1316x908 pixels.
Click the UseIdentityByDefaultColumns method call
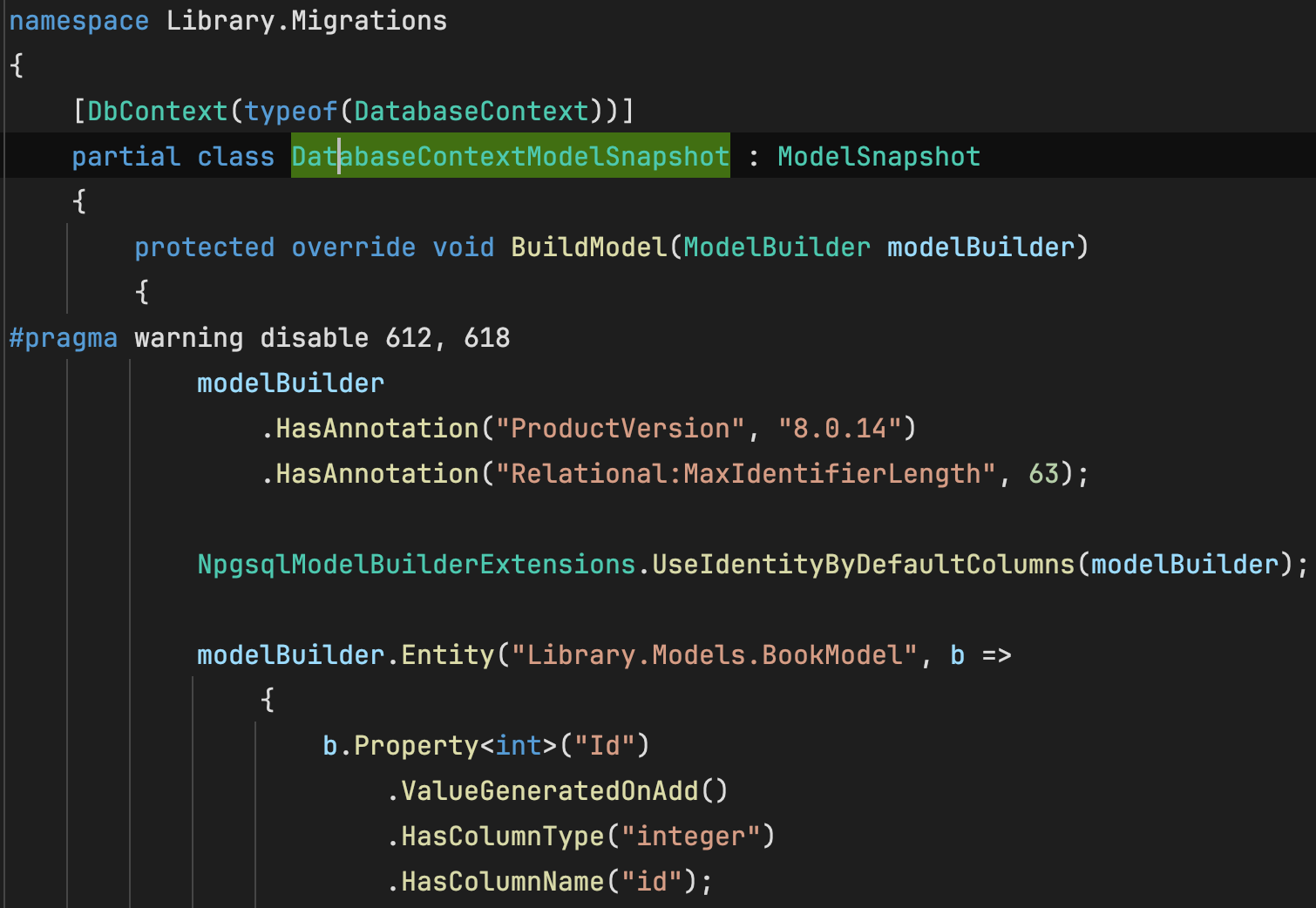[x=863, y=565]
